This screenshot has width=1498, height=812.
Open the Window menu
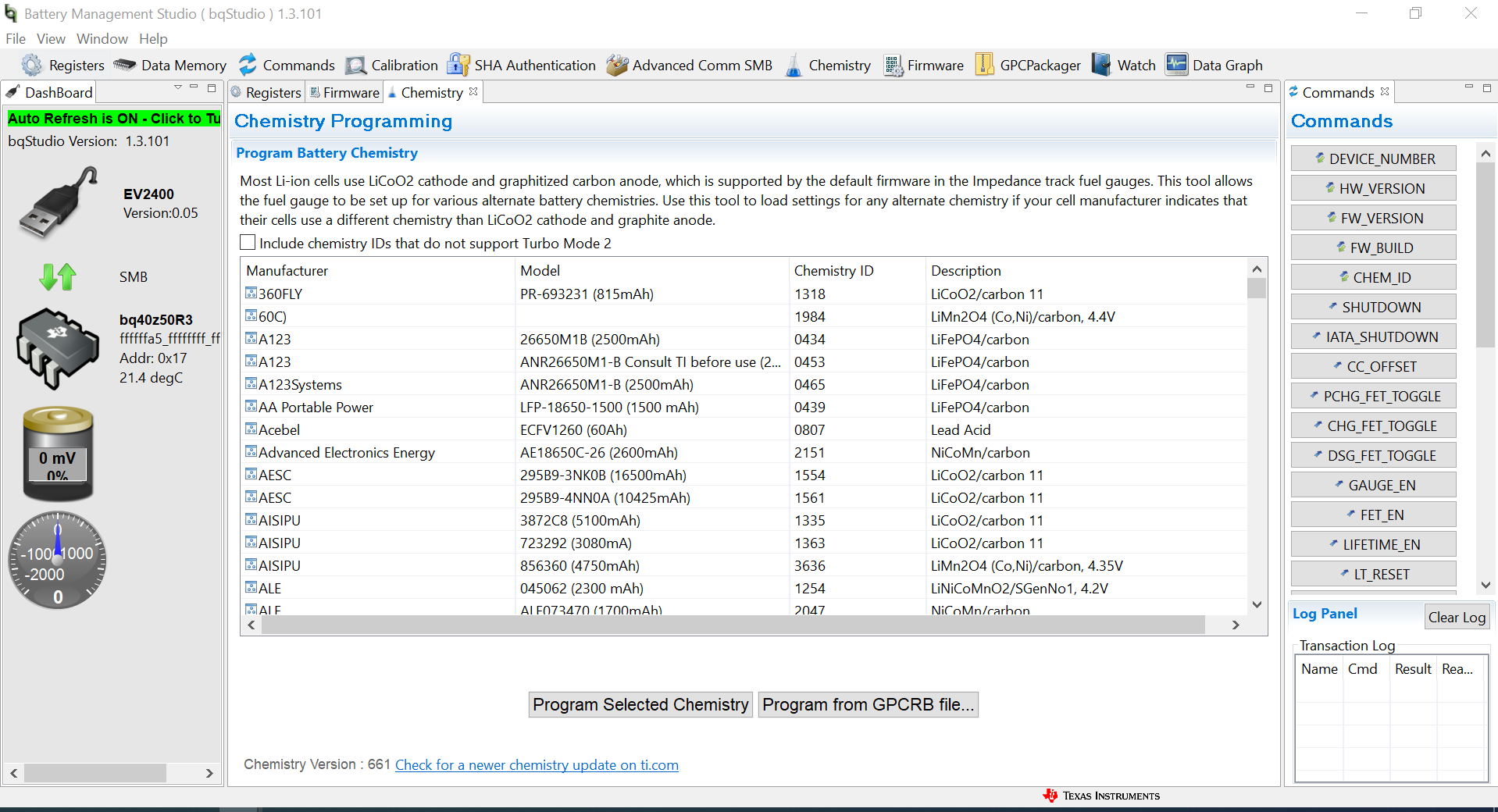(x=102, y=39)
